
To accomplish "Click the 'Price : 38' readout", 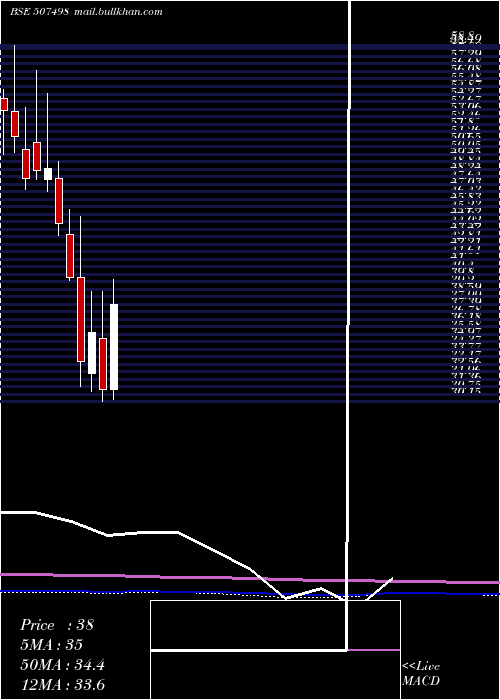I will coord(57,625).
